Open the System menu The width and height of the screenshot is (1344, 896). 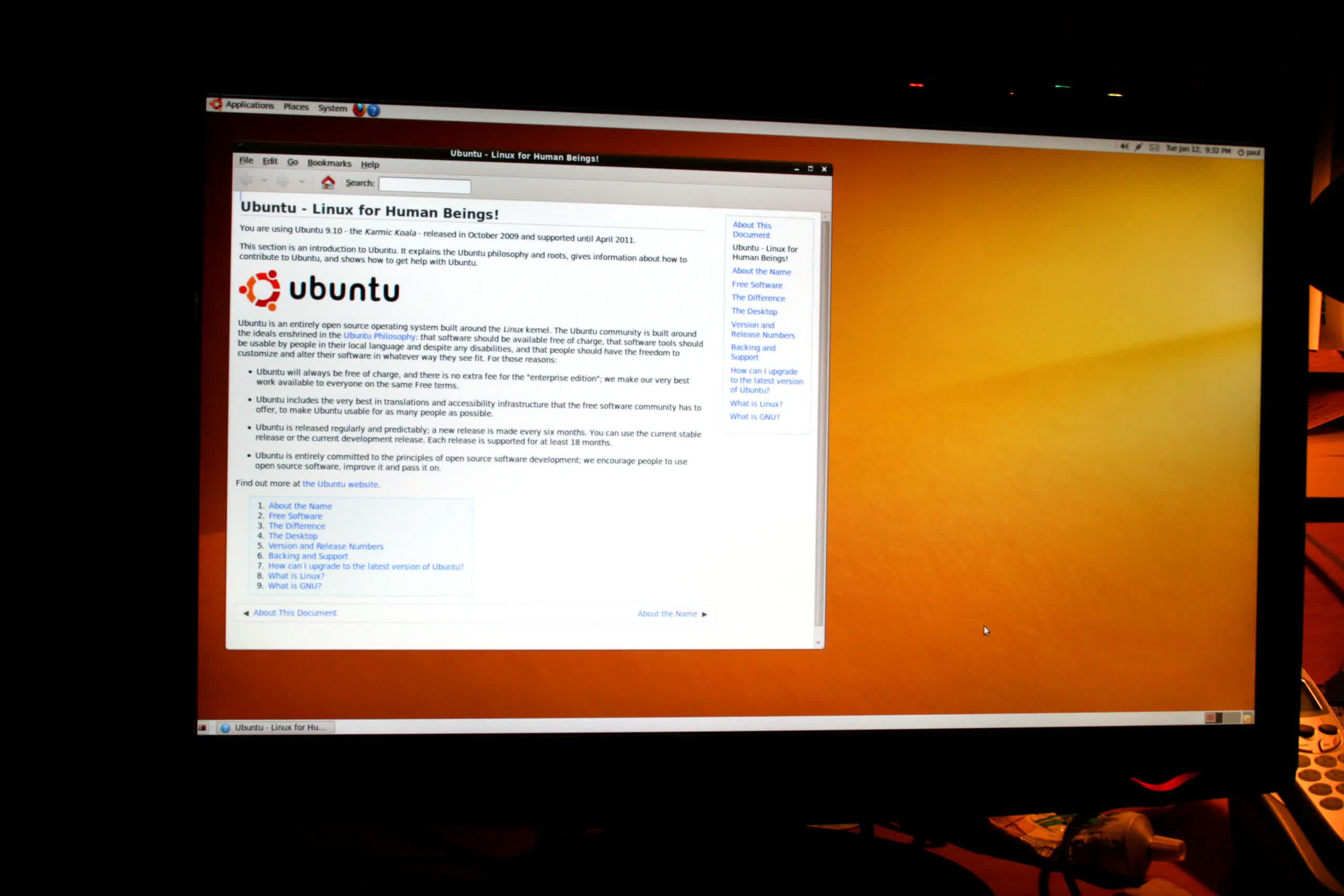[x=332, y=108]
